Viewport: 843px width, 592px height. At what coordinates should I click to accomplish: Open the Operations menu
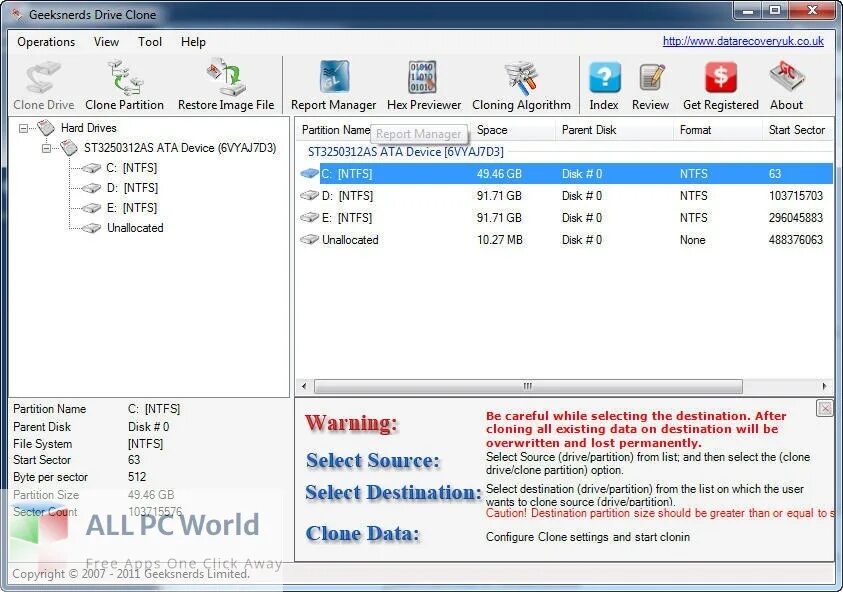click(46, 42)
